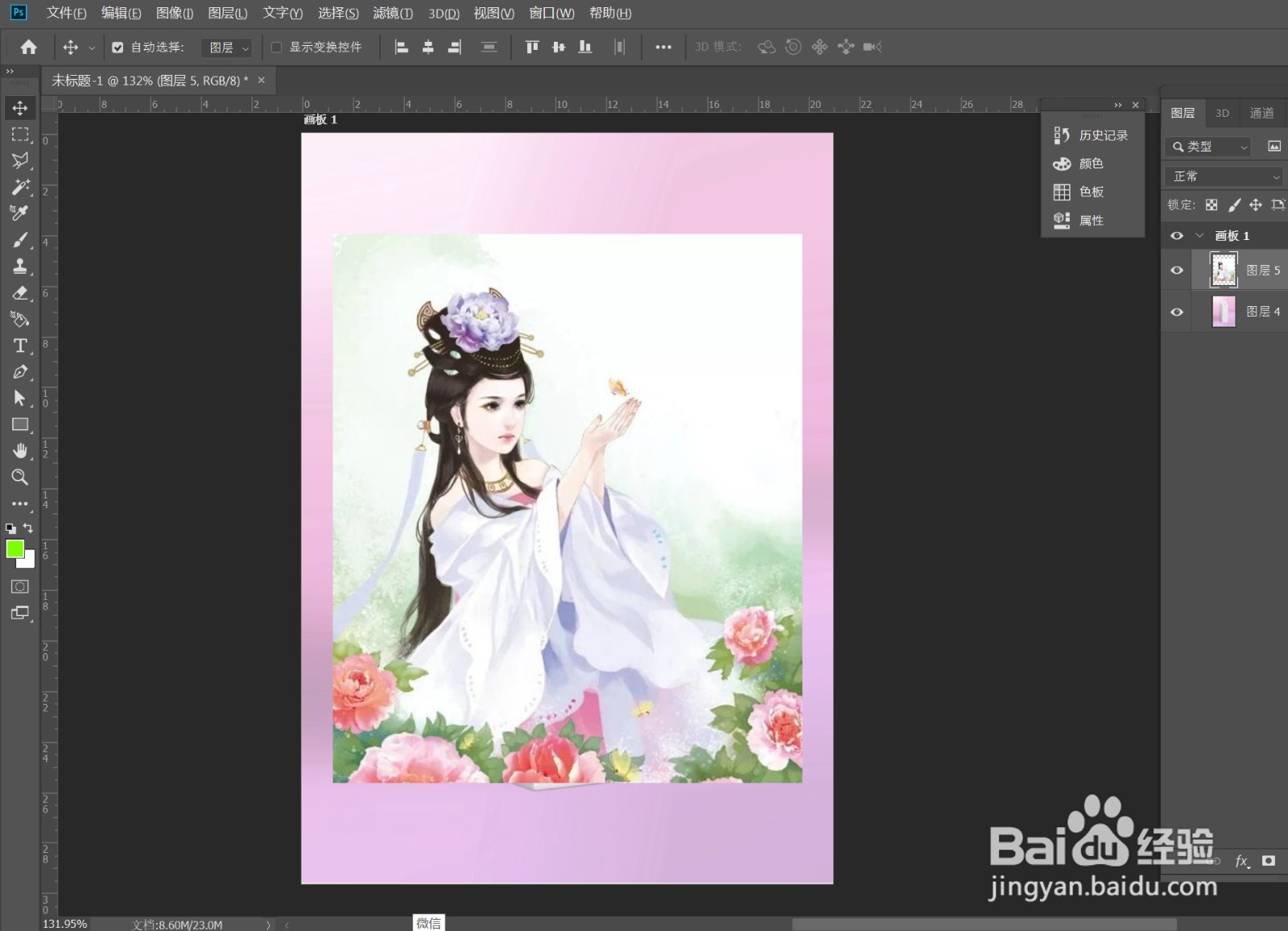Select the Zoom tool
Image resolution: width=1288 pixels, height=931 pixels.
click(20, 477)
